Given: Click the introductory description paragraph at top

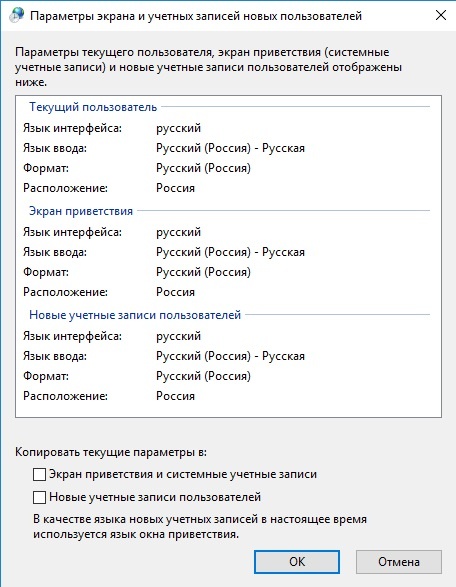Looking at the screenshot, I should click(209, 67).
